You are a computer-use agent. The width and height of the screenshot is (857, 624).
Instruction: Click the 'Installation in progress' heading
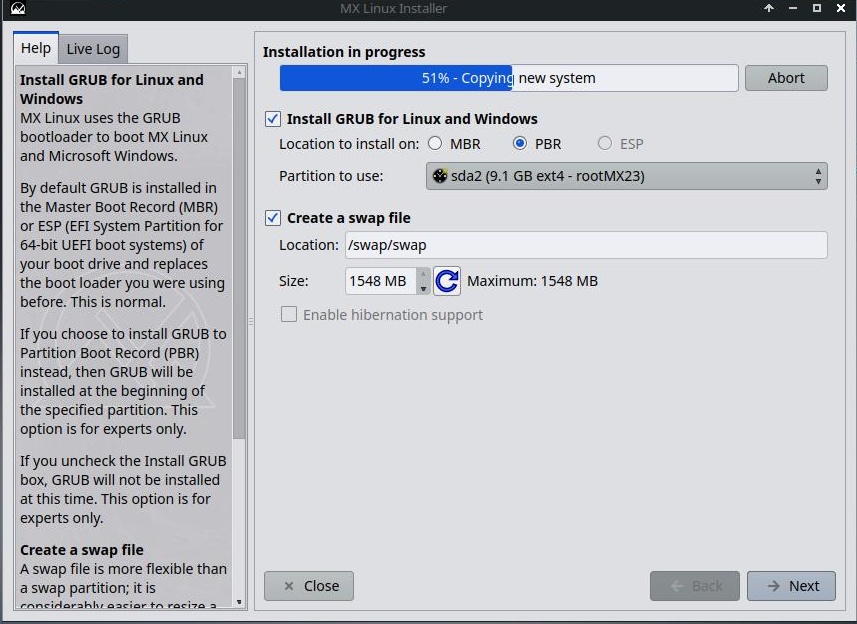pyautogui.click(x=344, y=52)
